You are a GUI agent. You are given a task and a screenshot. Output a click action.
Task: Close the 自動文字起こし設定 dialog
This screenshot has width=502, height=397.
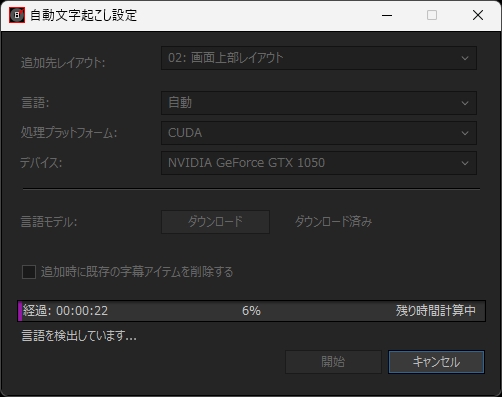[x=478, y=15]
